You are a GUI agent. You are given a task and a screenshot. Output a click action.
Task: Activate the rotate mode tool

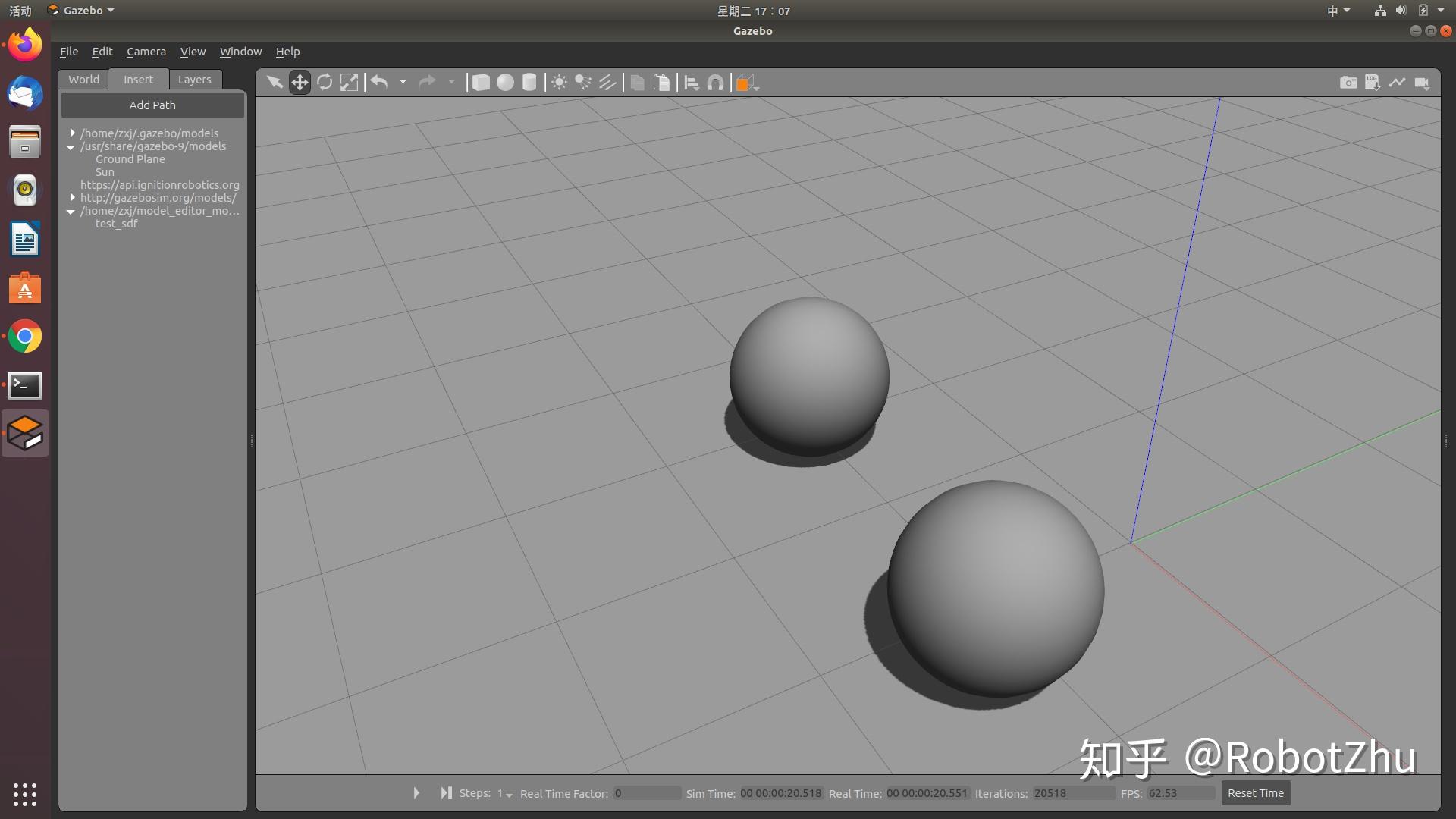[325, 82]
